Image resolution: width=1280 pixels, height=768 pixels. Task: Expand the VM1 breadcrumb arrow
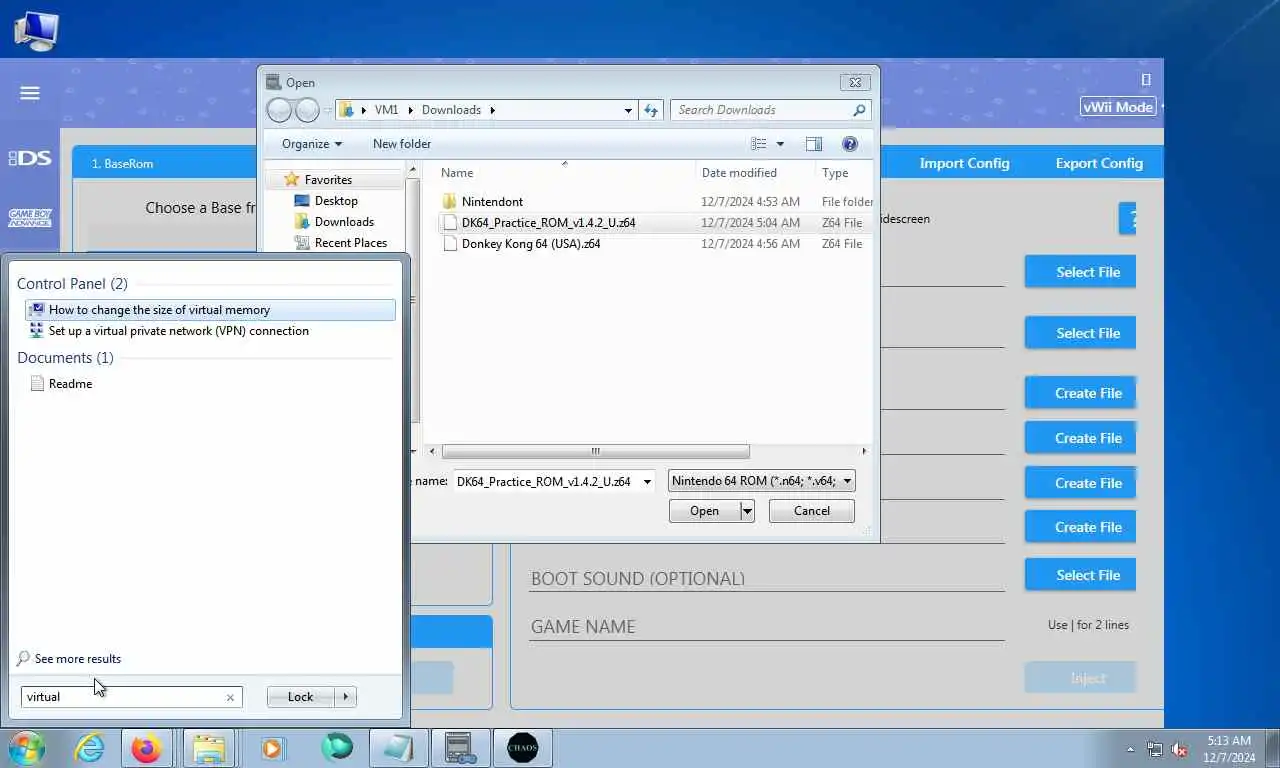pyautogui.click(x=411, y=110)
